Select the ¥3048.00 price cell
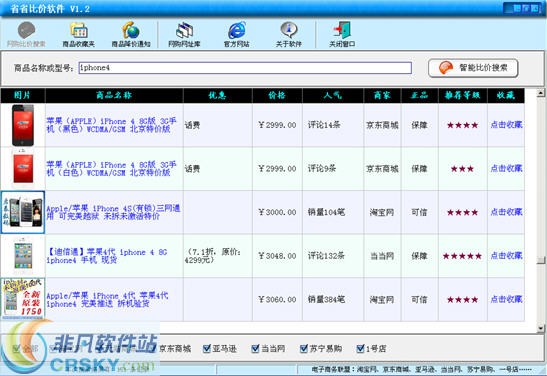This screenshot has width=547, height=376. tap(277, 256)
